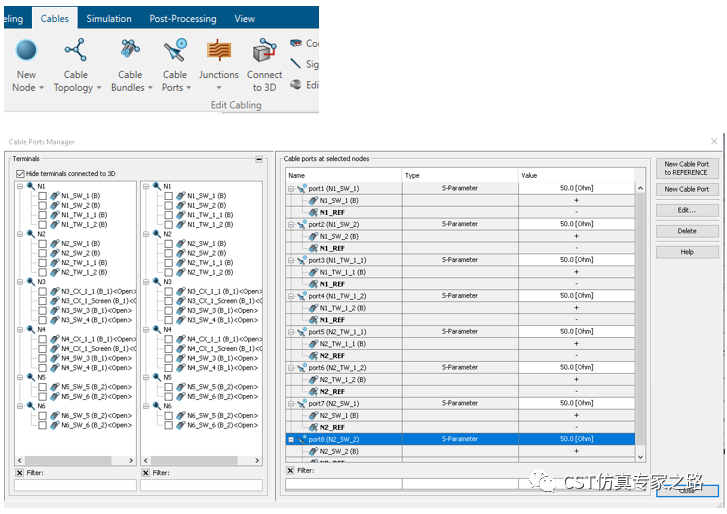Image resolution: width=727 pixels, height=514 pixels.
Task: Click terminal icon of N1_SW_2 (B) under port2
Action: tap(313, 236)
